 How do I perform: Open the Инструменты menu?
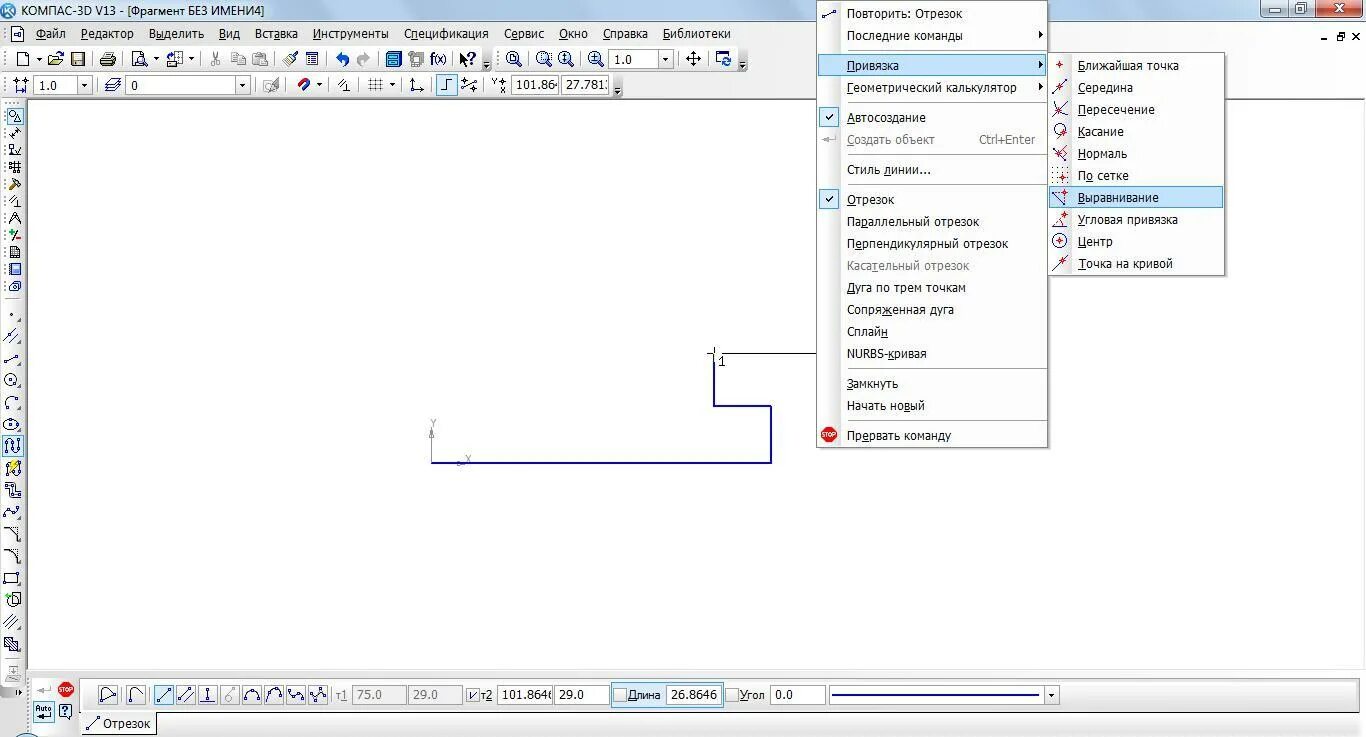click(350, 34)
